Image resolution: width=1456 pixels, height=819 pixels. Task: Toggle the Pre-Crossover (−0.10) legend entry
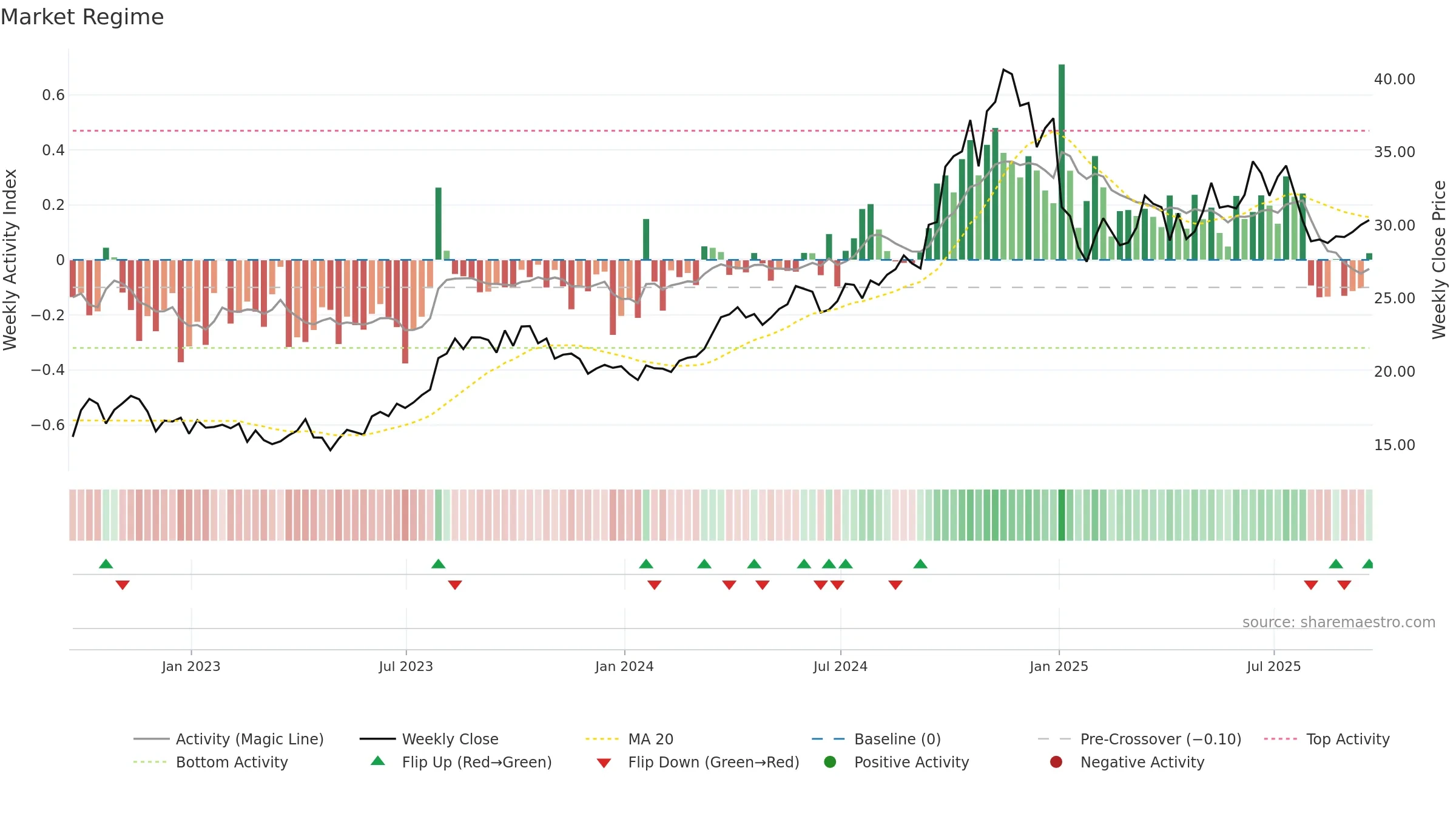coord(1139,739)
